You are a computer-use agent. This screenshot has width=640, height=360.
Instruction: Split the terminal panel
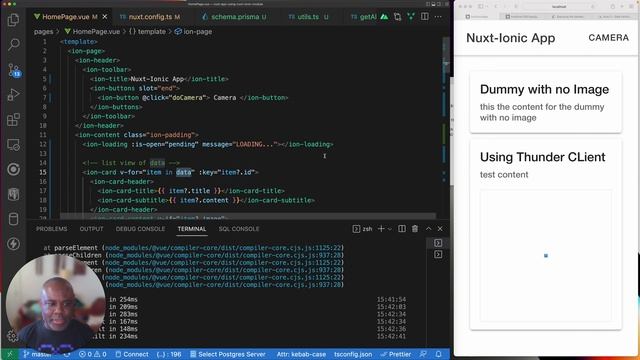click(402, 229)
